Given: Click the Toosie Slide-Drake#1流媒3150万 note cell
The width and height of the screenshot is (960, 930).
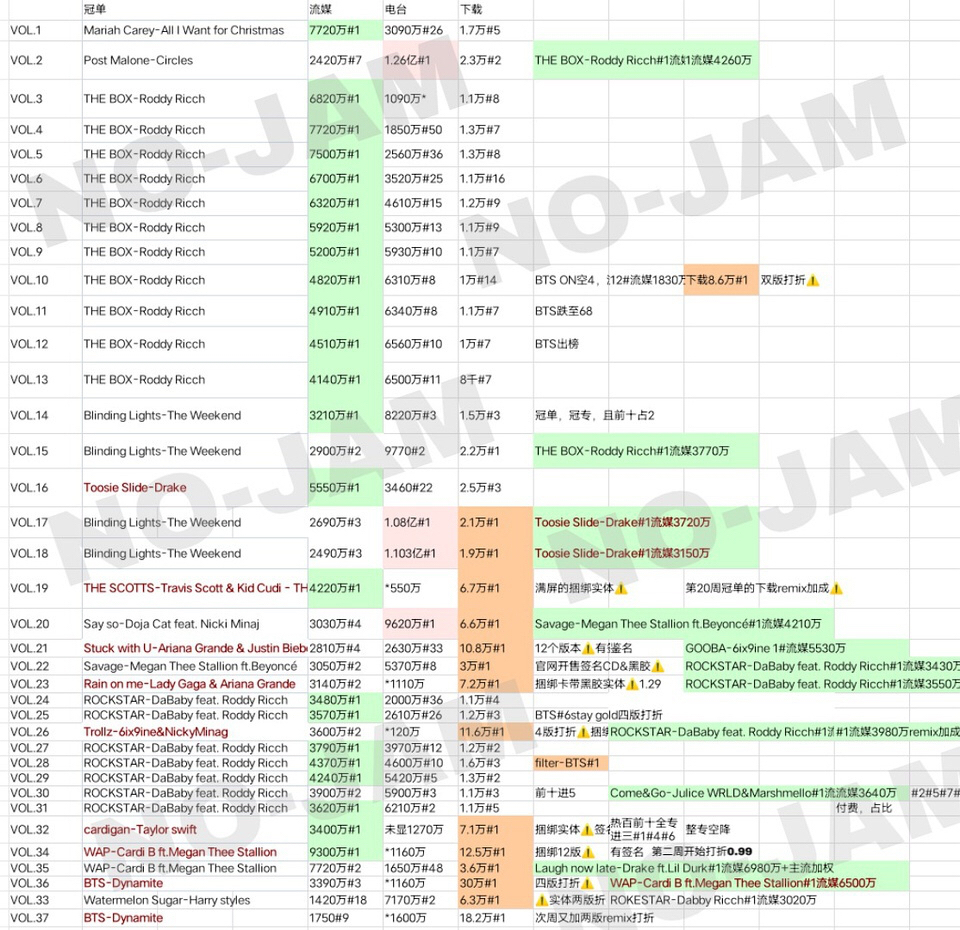Looking at the screenshot, I should (x=646, y=553).
